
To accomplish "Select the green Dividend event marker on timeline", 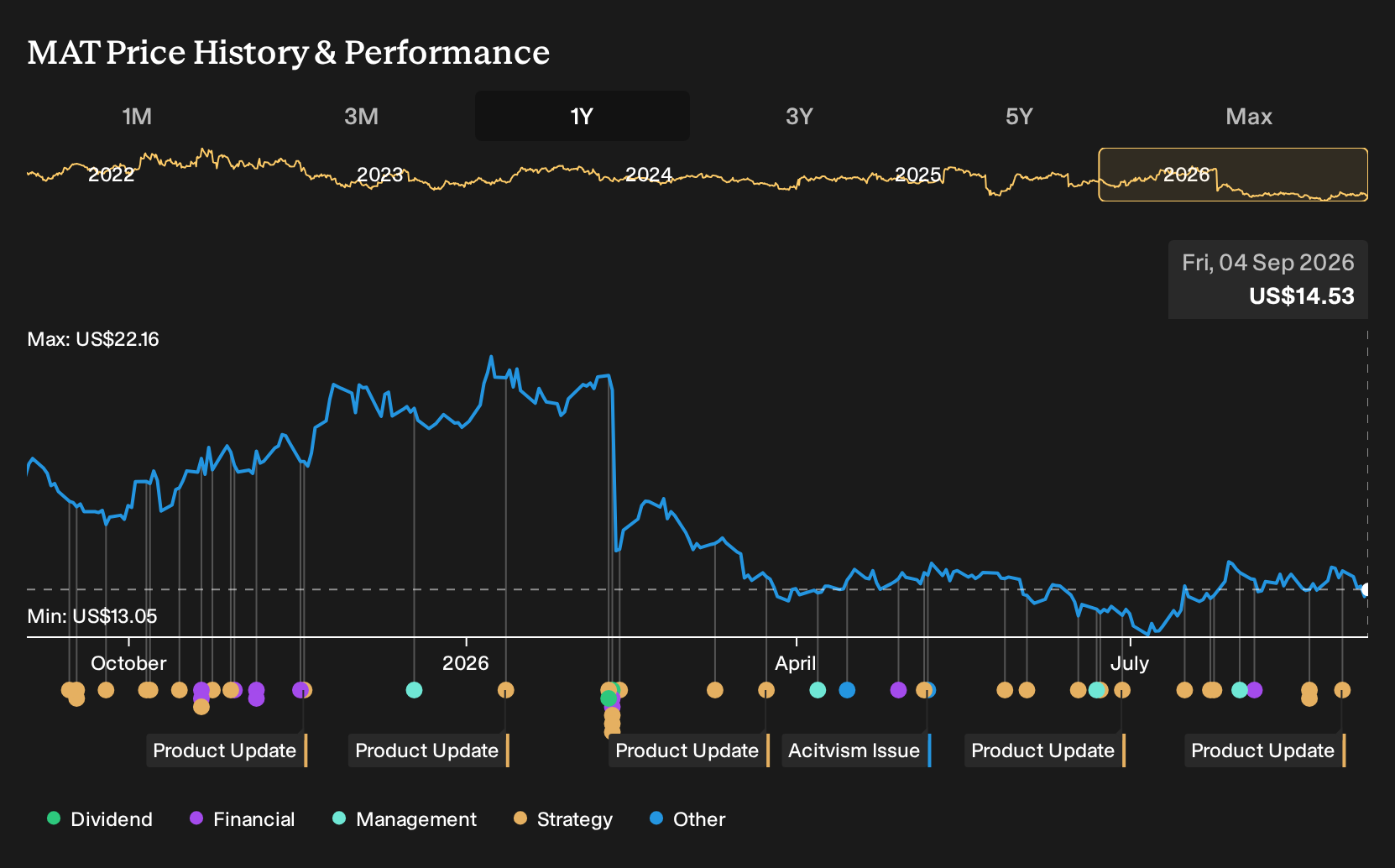I will 609,698.
